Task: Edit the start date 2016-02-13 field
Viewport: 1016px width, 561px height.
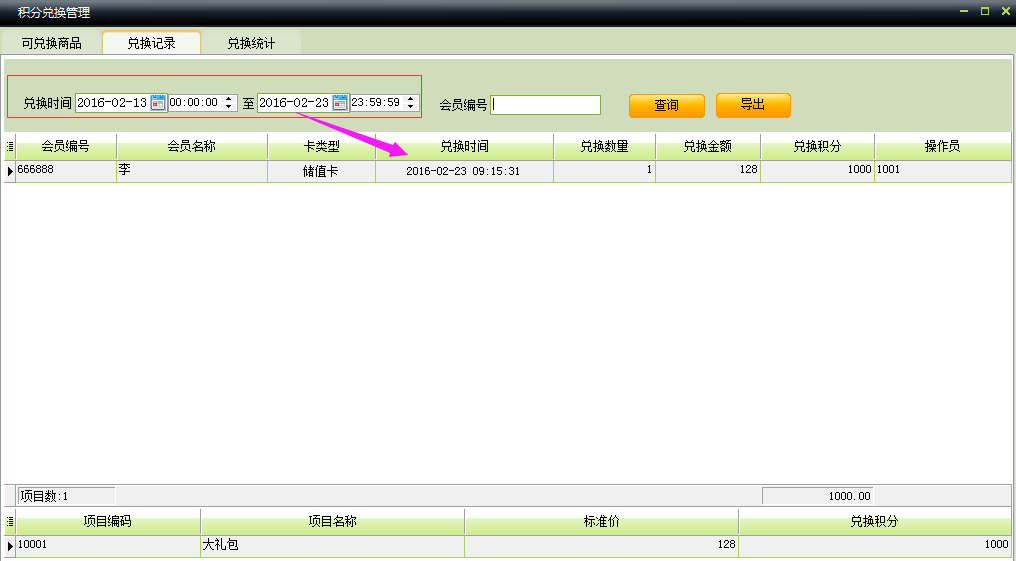Action: click(113, 103)
